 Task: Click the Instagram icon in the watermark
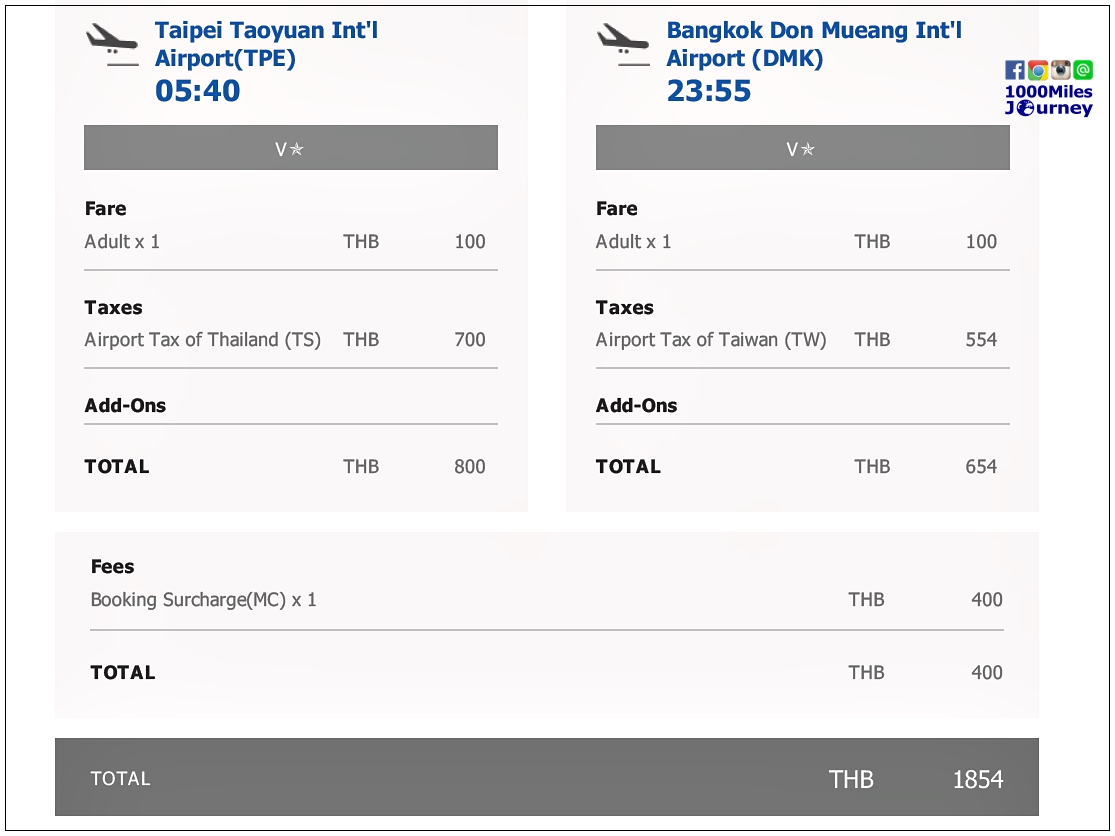coord(1060,70)
